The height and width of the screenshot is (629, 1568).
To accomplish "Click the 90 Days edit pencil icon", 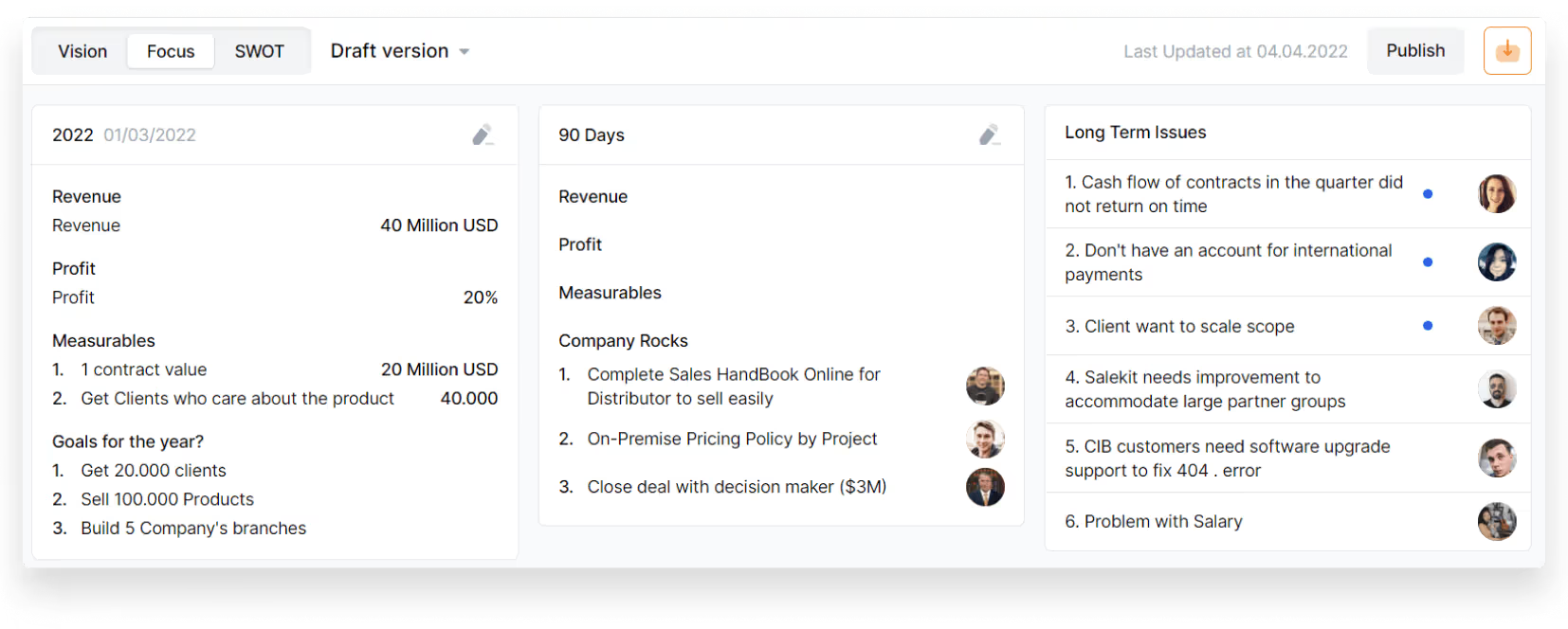I will coord(989,135).
